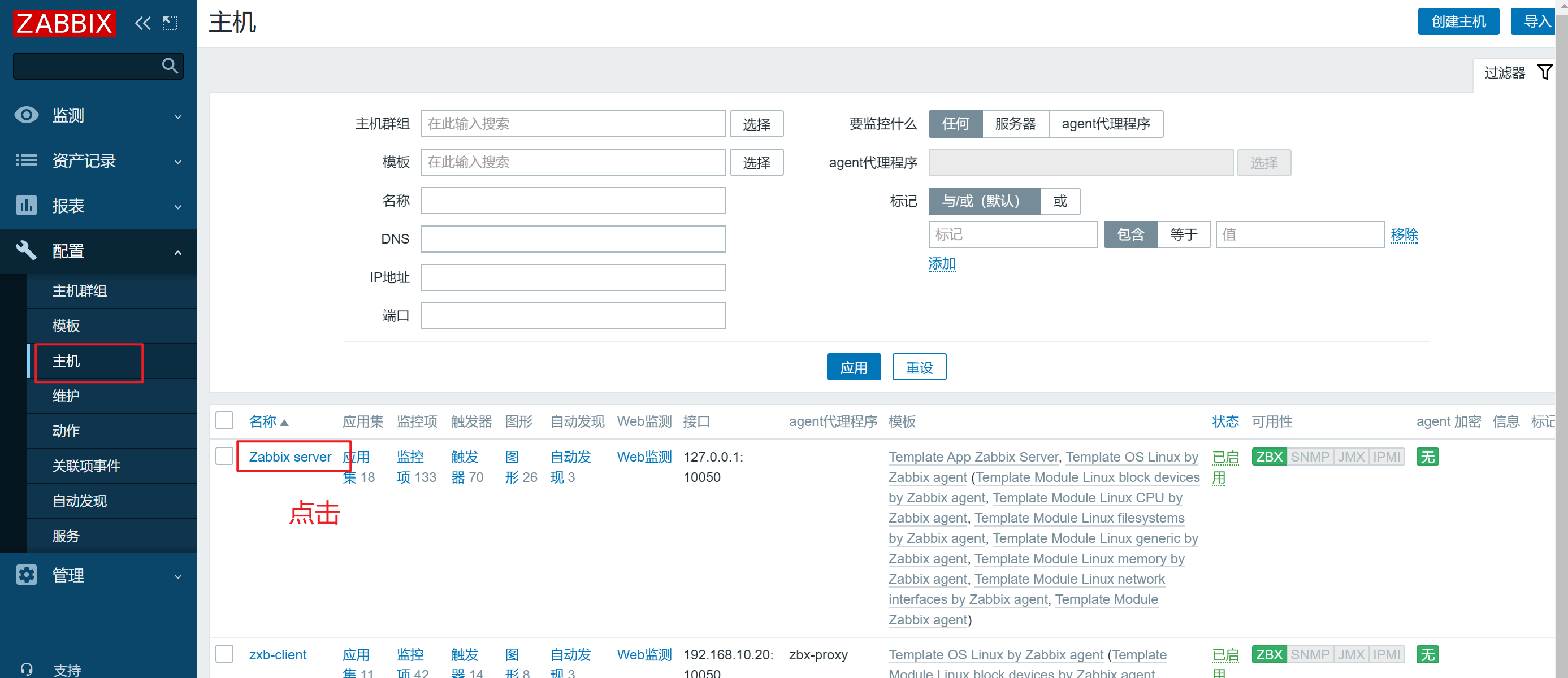Screen dimensions: 1568x678
Task: Click JMX badge for Zabbix server
Action: coord(1352,457)
